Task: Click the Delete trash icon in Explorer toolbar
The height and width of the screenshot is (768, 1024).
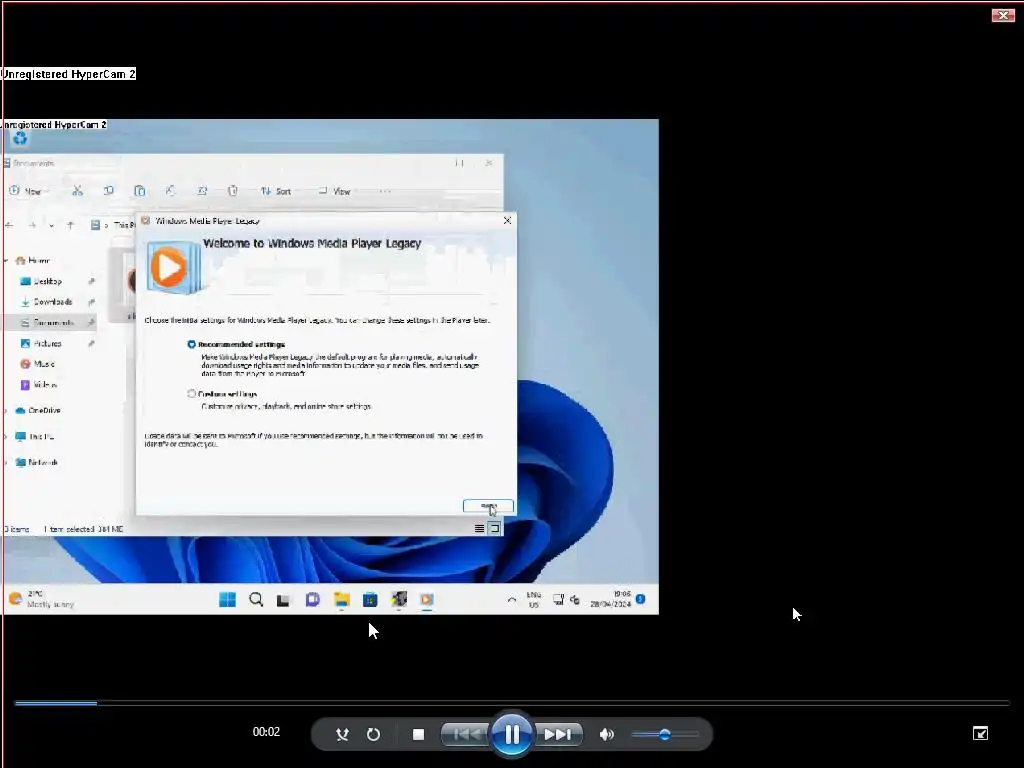Action: pyautogui.click(x=232, y=191)
